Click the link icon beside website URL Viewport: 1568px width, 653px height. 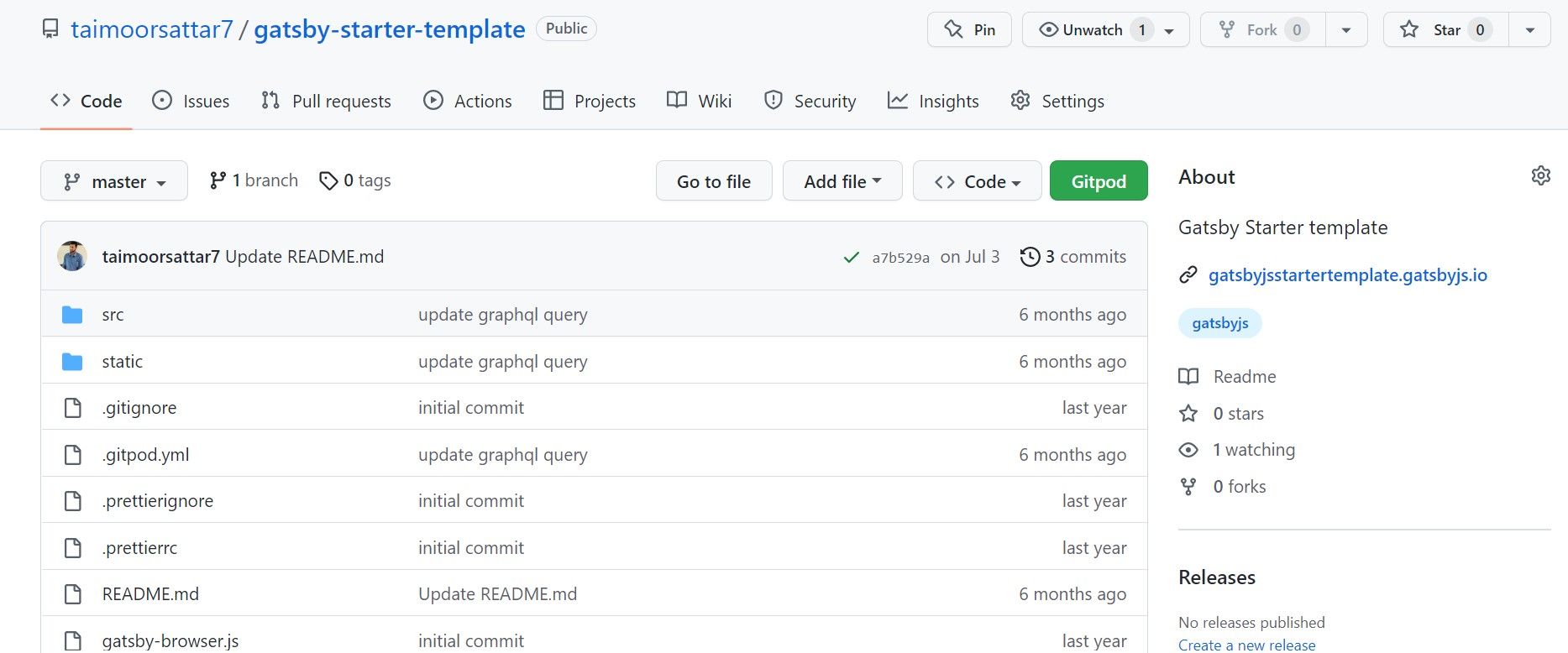click(x=1188, y=275)
